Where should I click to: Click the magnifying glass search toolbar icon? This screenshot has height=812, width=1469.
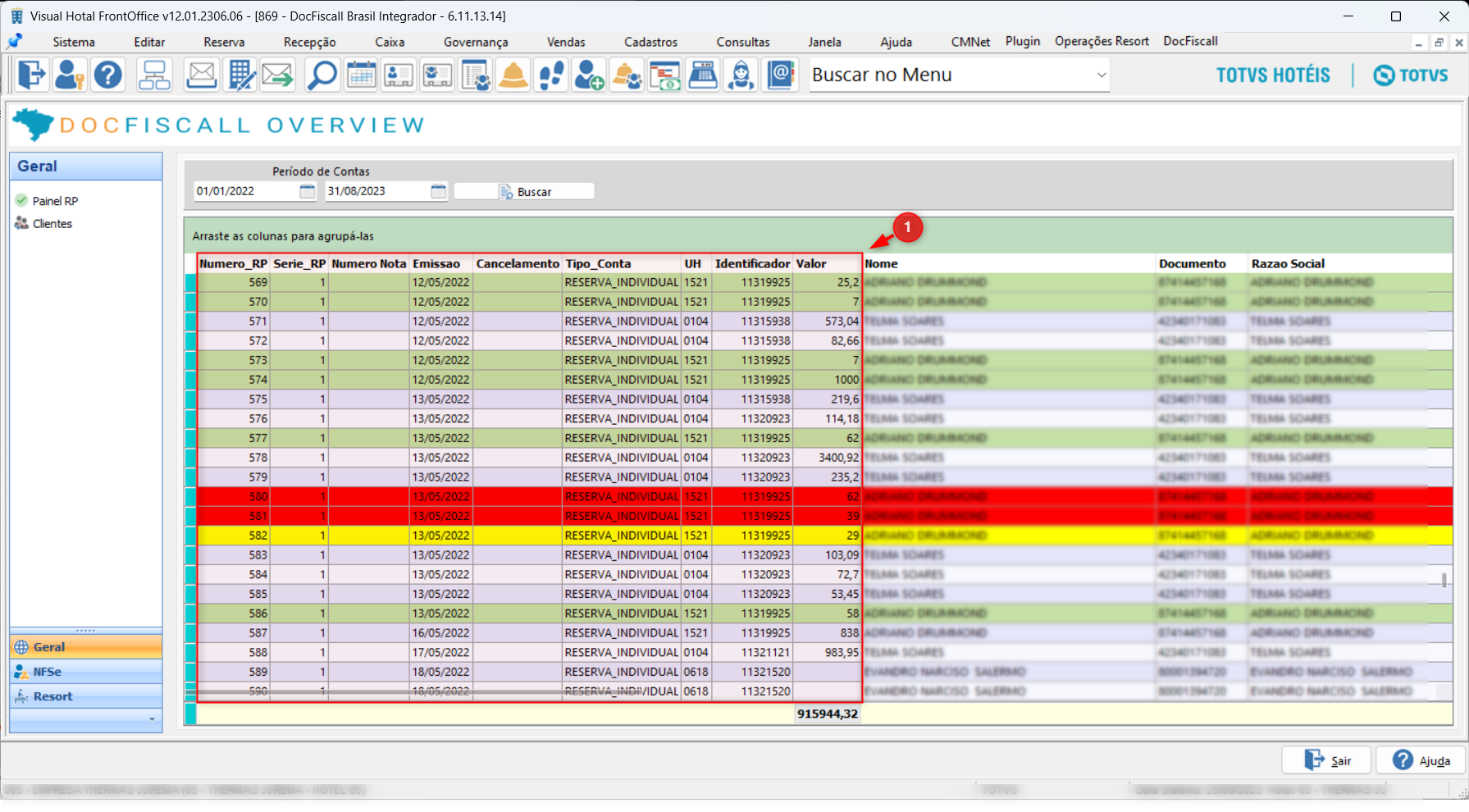coord(322,75)
